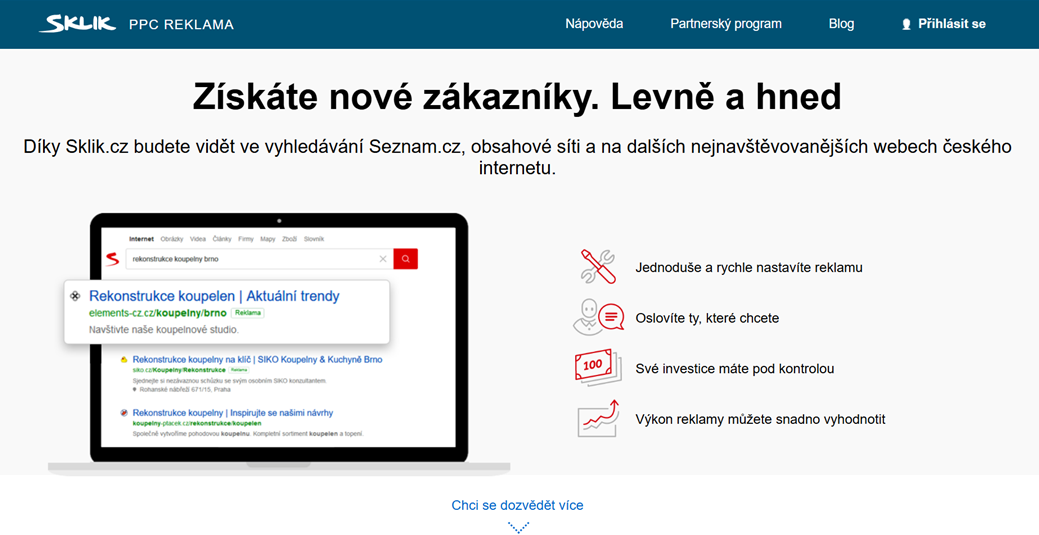Open the Rekonstrukce koupelen Aktuální trendy ad title
The height and width of the screenshot is (535, 1039).
pyautogui.click(x=214, y=296)
